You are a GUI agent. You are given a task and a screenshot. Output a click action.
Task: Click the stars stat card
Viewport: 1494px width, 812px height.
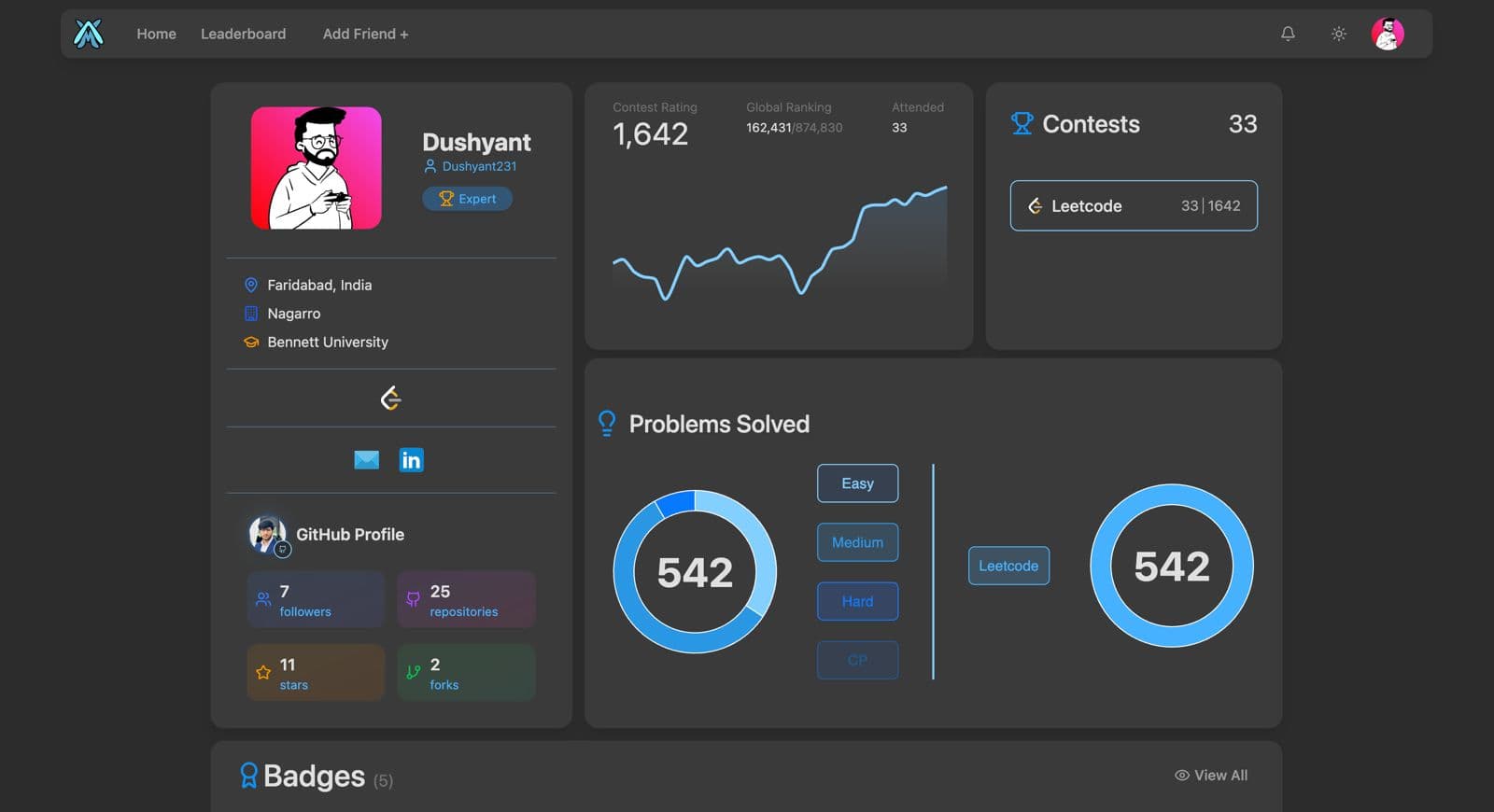316,672
